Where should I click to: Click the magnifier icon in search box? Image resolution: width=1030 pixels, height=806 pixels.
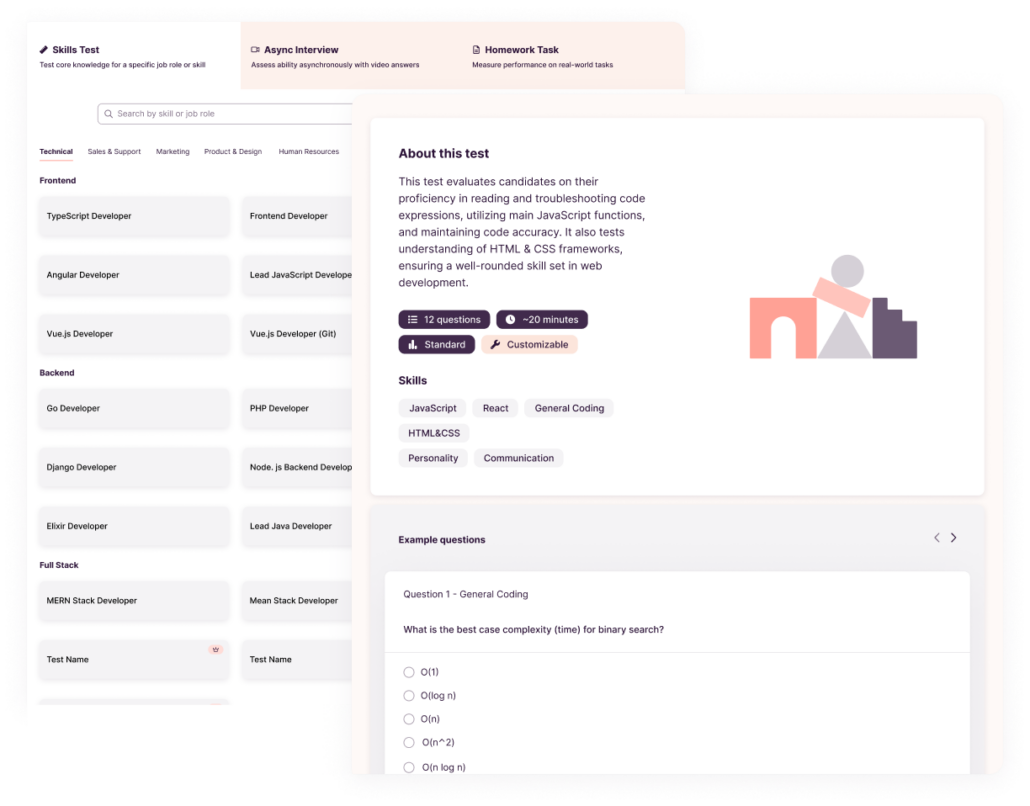[108, 114]
